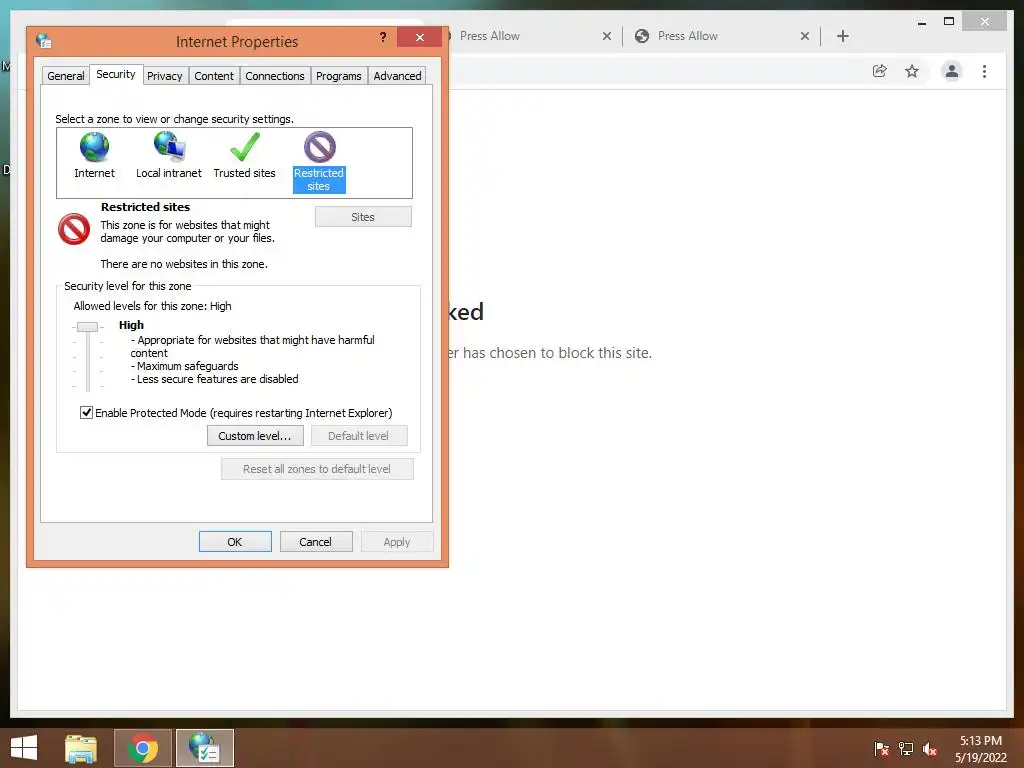Minimize the Chrome window

[x=921, y=22]
